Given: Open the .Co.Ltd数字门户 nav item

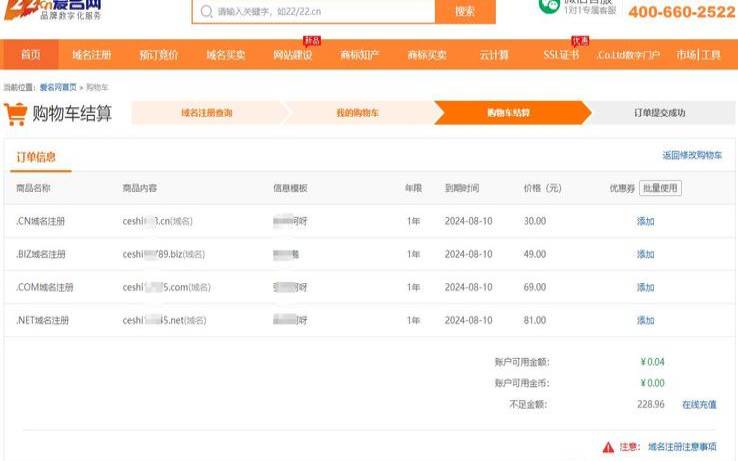Looking at the screenshot, I should click(x=628, y=55).
